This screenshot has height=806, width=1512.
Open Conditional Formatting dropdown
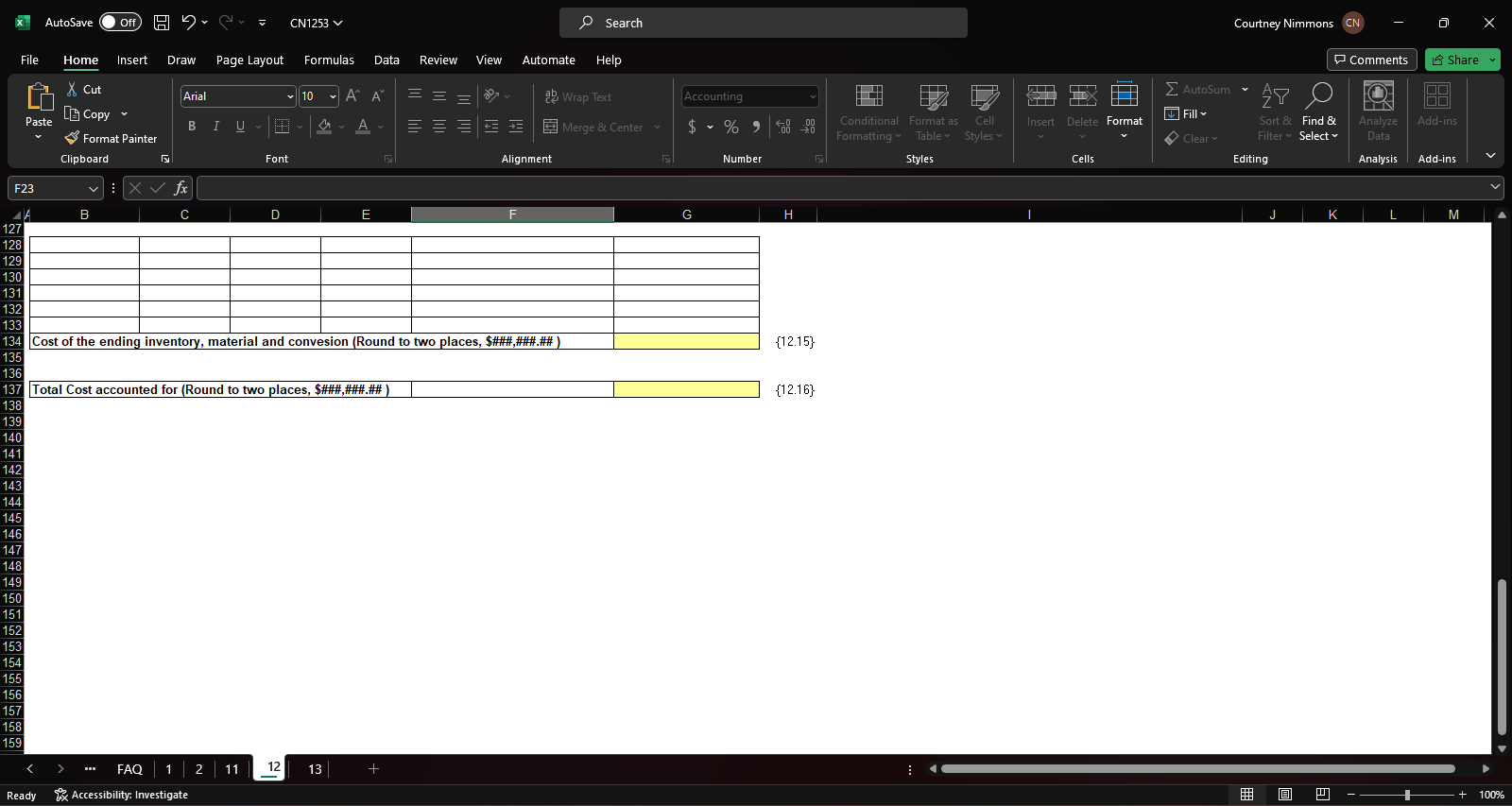tap(868, 111)
